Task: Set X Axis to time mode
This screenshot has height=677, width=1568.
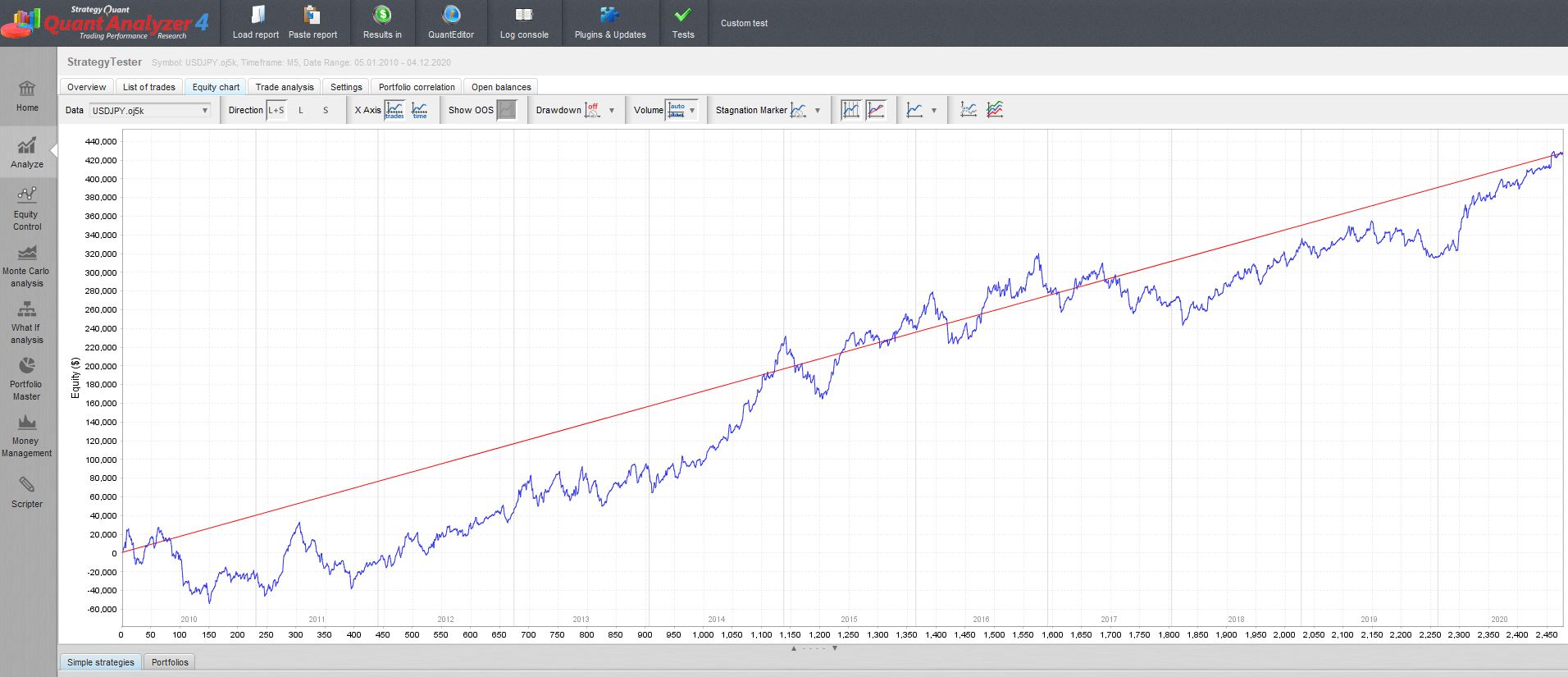Action: tap(419, 110)
